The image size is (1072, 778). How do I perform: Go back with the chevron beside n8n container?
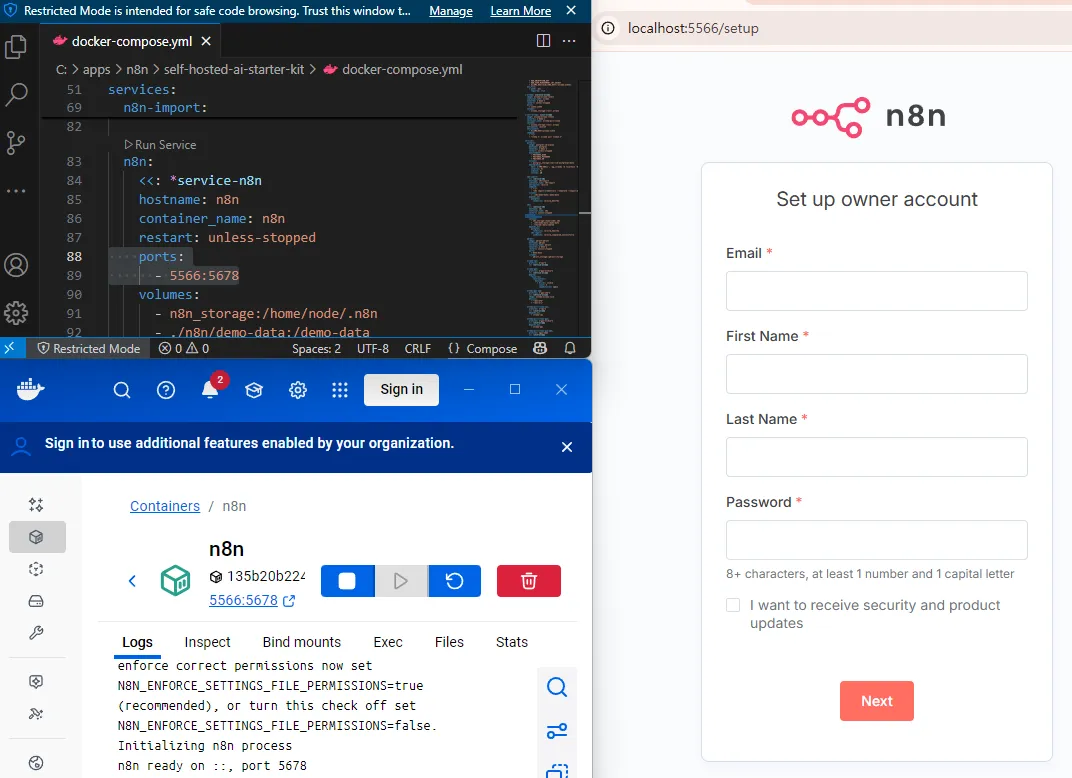click(133, 581)
